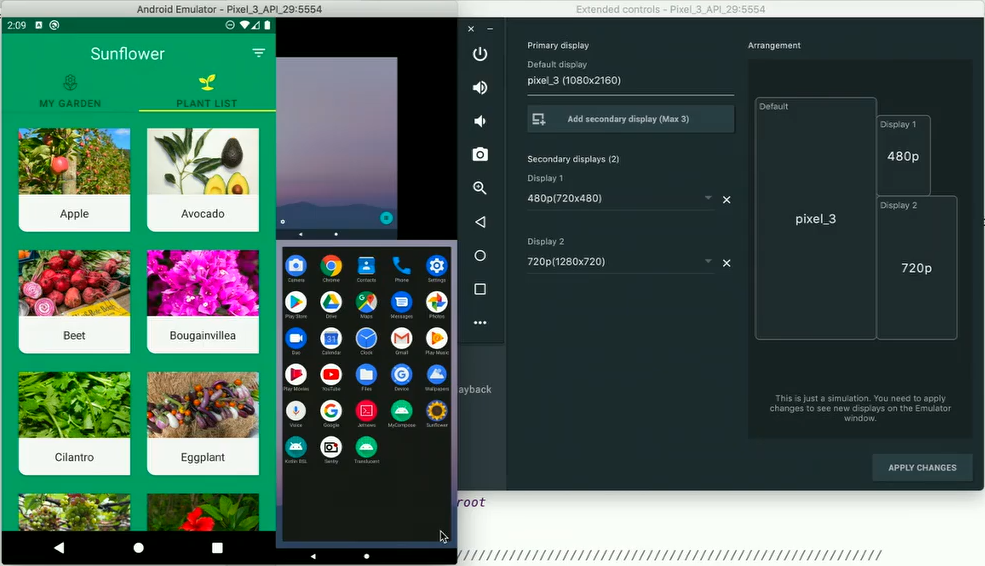The image size is (985, 566).
Task: Click emulator toolbar overview square
Action: tap(480, 289)
